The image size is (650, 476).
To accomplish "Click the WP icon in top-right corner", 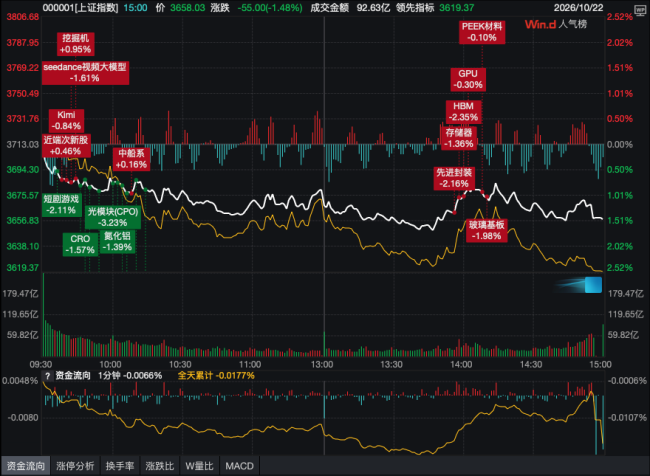I will click(640, 10).
